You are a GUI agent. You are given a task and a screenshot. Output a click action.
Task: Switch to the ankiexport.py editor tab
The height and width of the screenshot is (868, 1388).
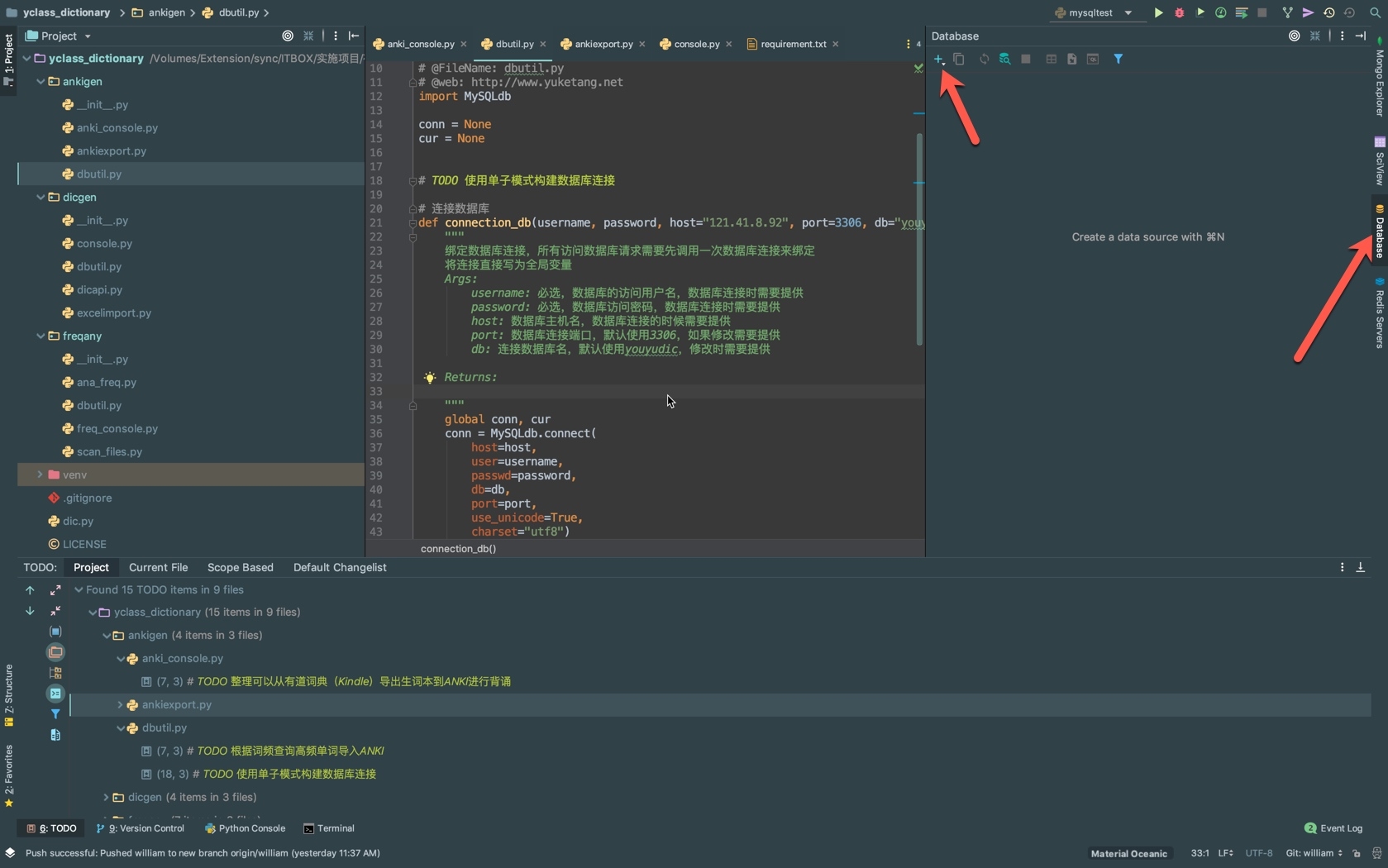(x=603, y=44)
